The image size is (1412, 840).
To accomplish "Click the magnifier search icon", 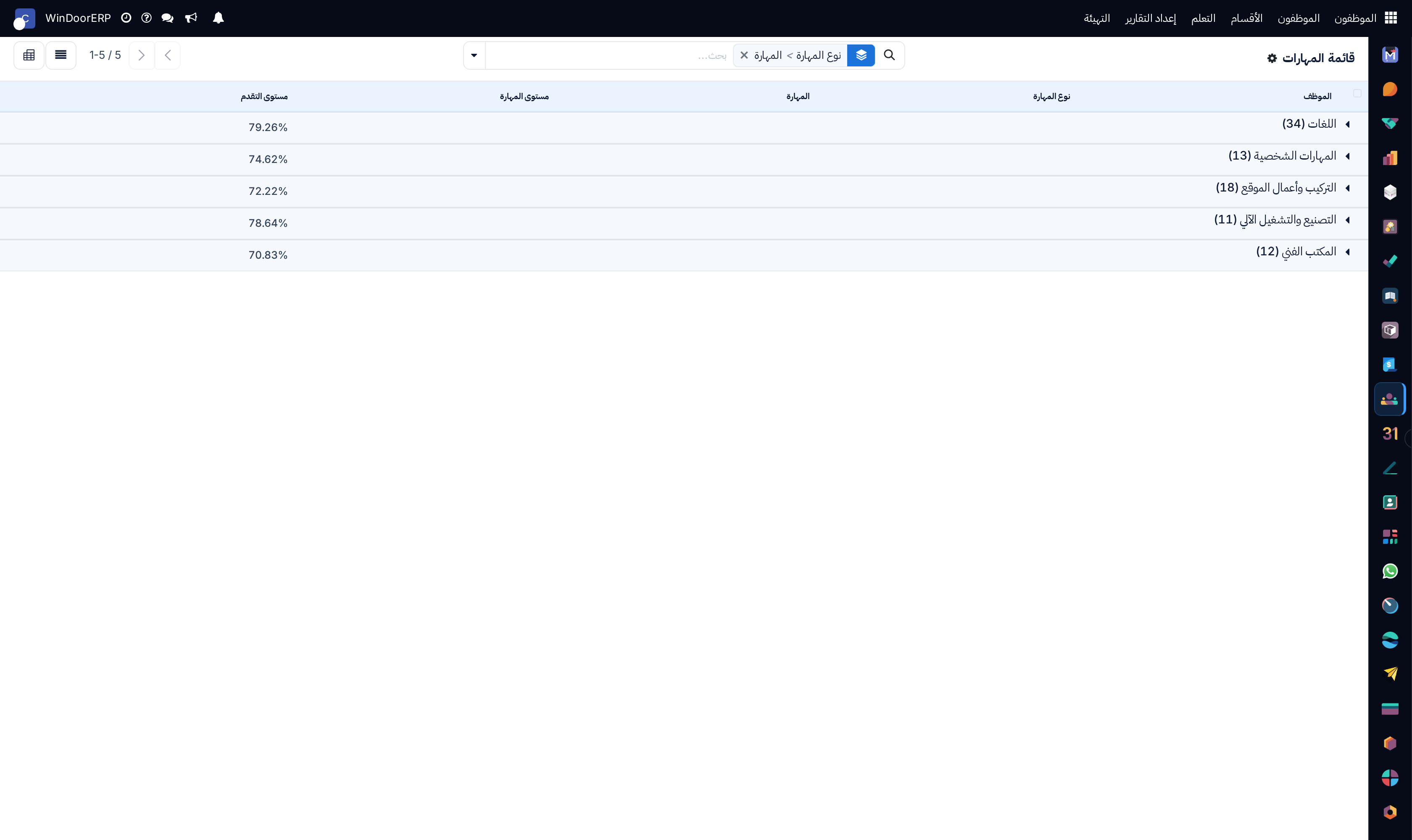I will pos(889,55).
